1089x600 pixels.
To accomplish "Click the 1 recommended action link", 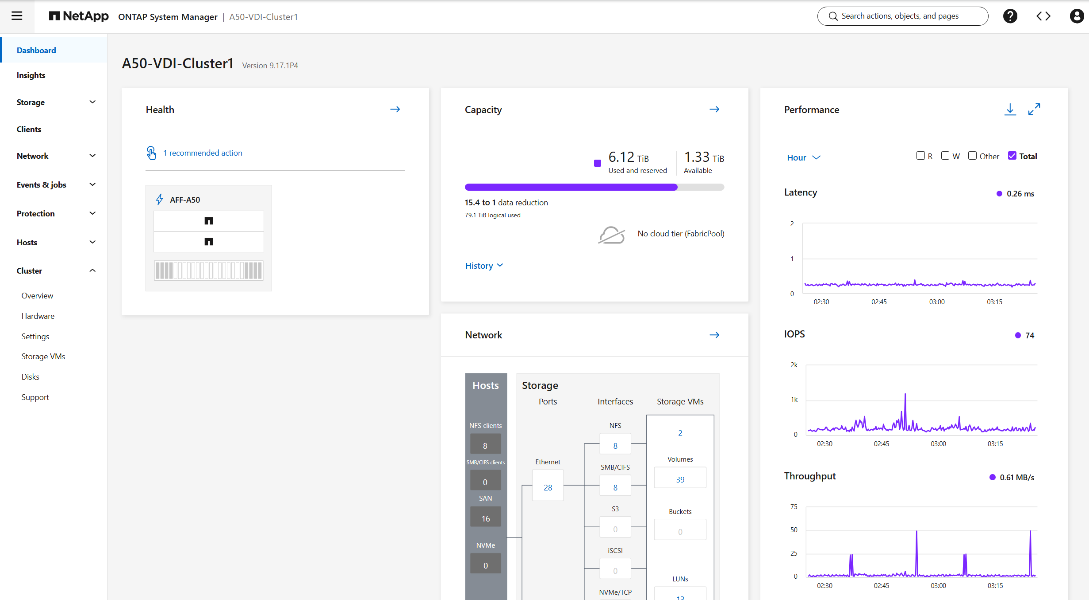I will [x=203, y=153].
